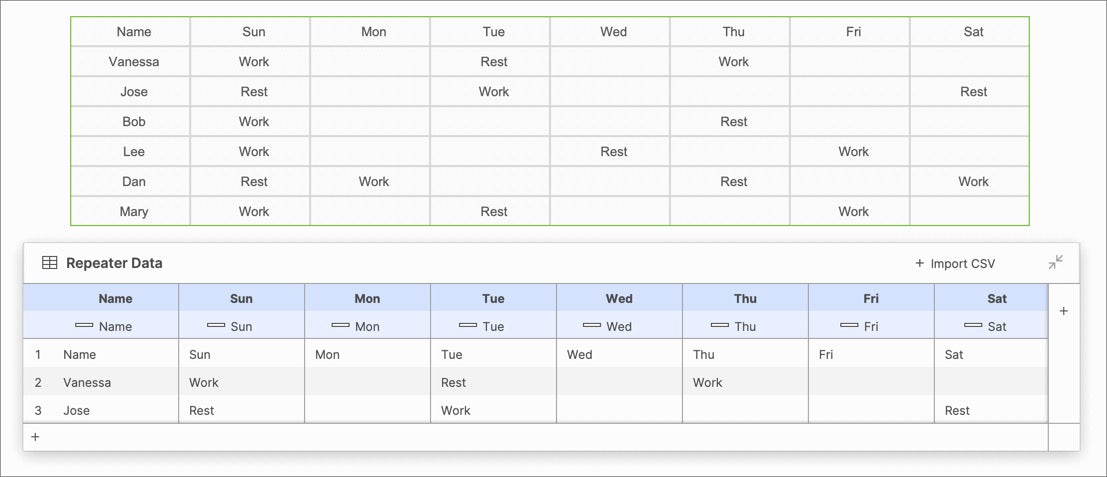The width and height of the screenshot is (1107, 477).
Task: Click the Import CSV button
Action: [955, 263]
